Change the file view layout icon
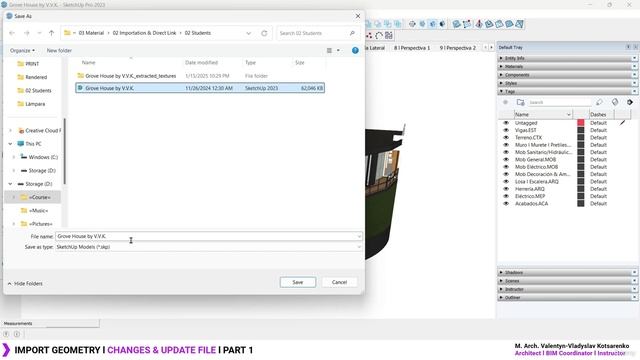This screenshot has width=640, height=360. pyautogui.click(x=329, y=50)
